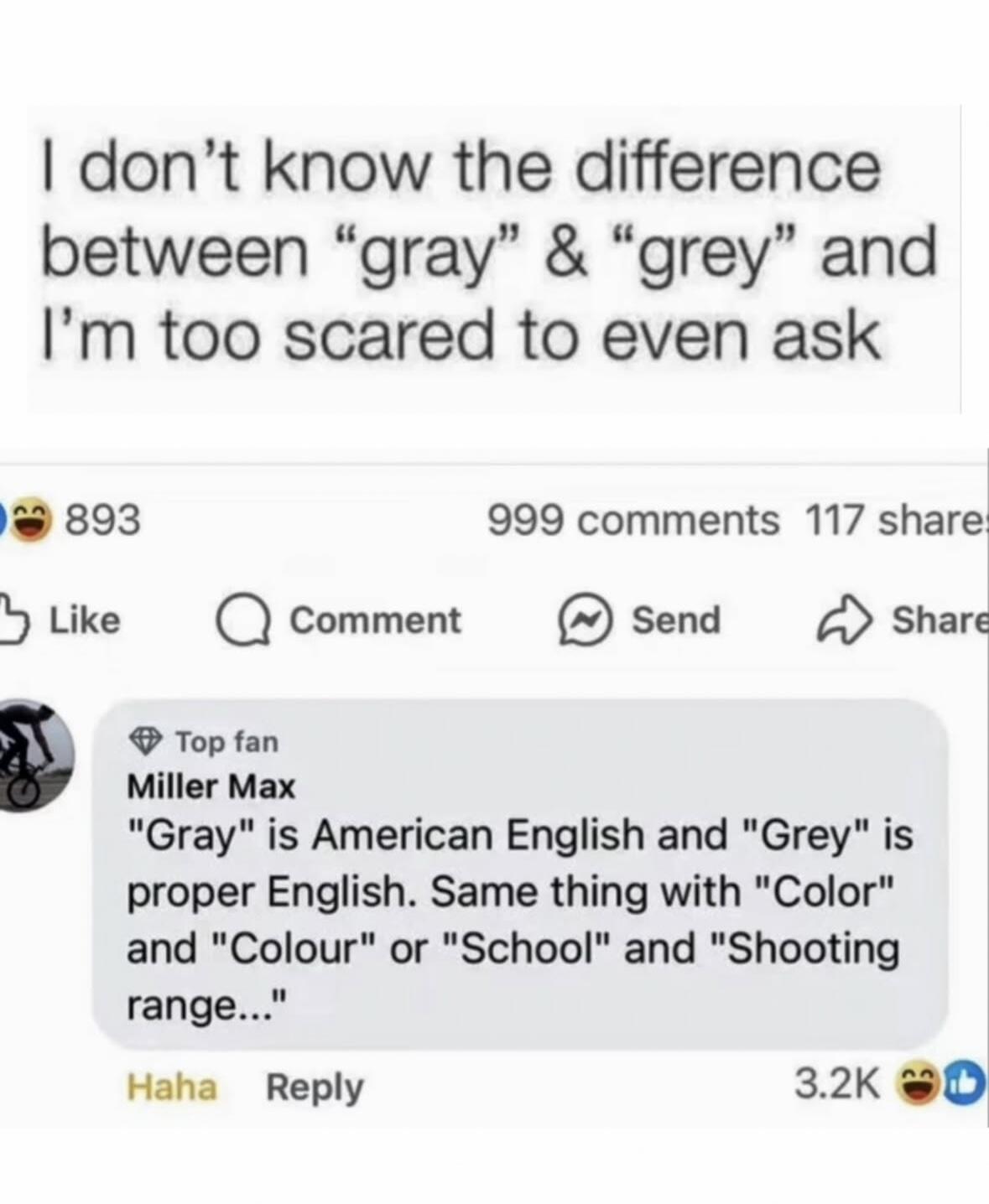Viewport: 989px width, 1204px height.
Task: Open the 999 comments list
Action: 633,520
